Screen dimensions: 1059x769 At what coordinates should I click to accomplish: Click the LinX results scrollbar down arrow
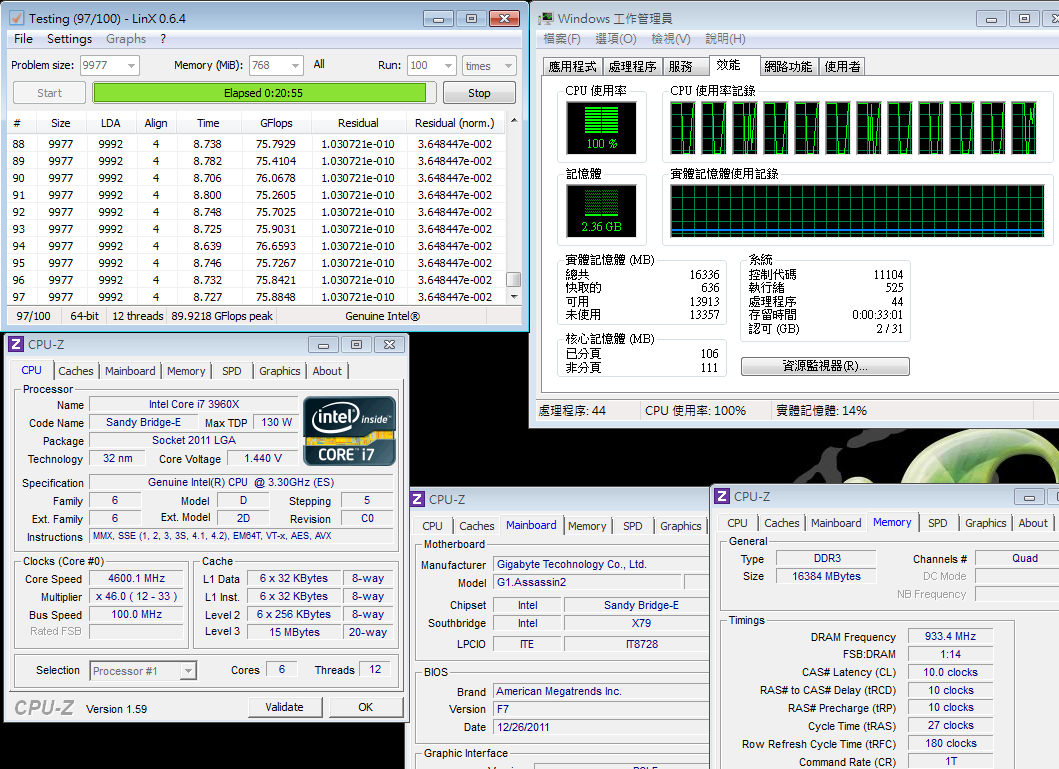(514, 296)
